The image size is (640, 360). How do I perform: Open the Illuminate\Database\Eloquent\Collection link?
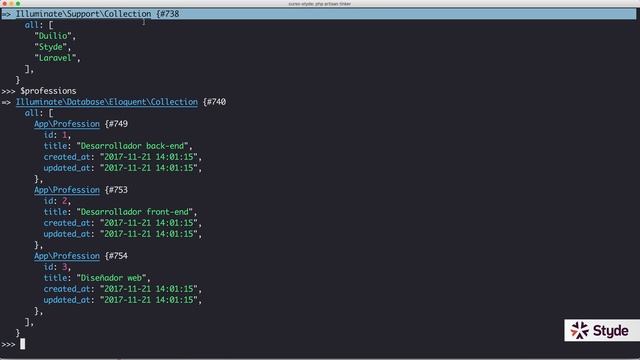(107, 102)
